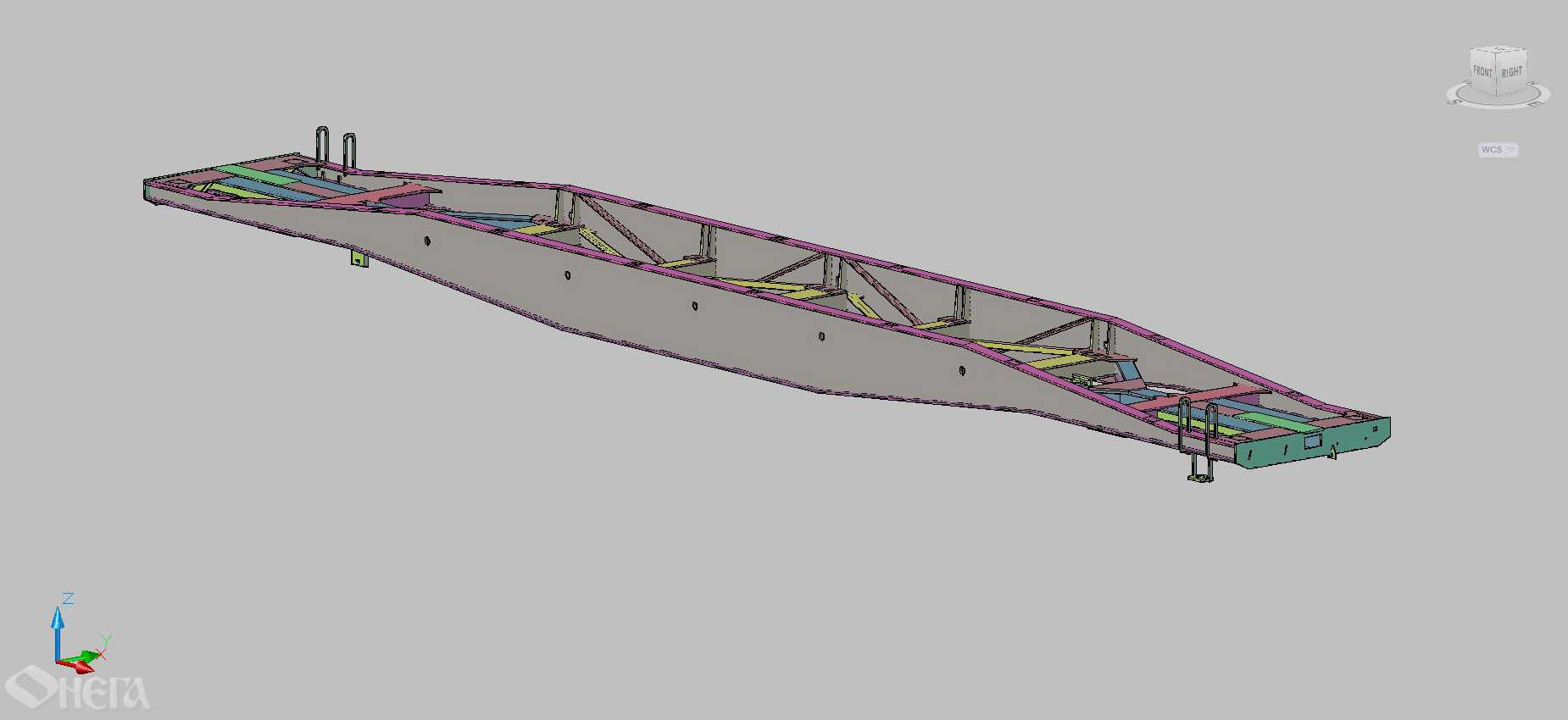The height and width of the screenshot is (720, 1568).
Task: Click the top face of the ViewCube
Action: (x=1498, y=49)
